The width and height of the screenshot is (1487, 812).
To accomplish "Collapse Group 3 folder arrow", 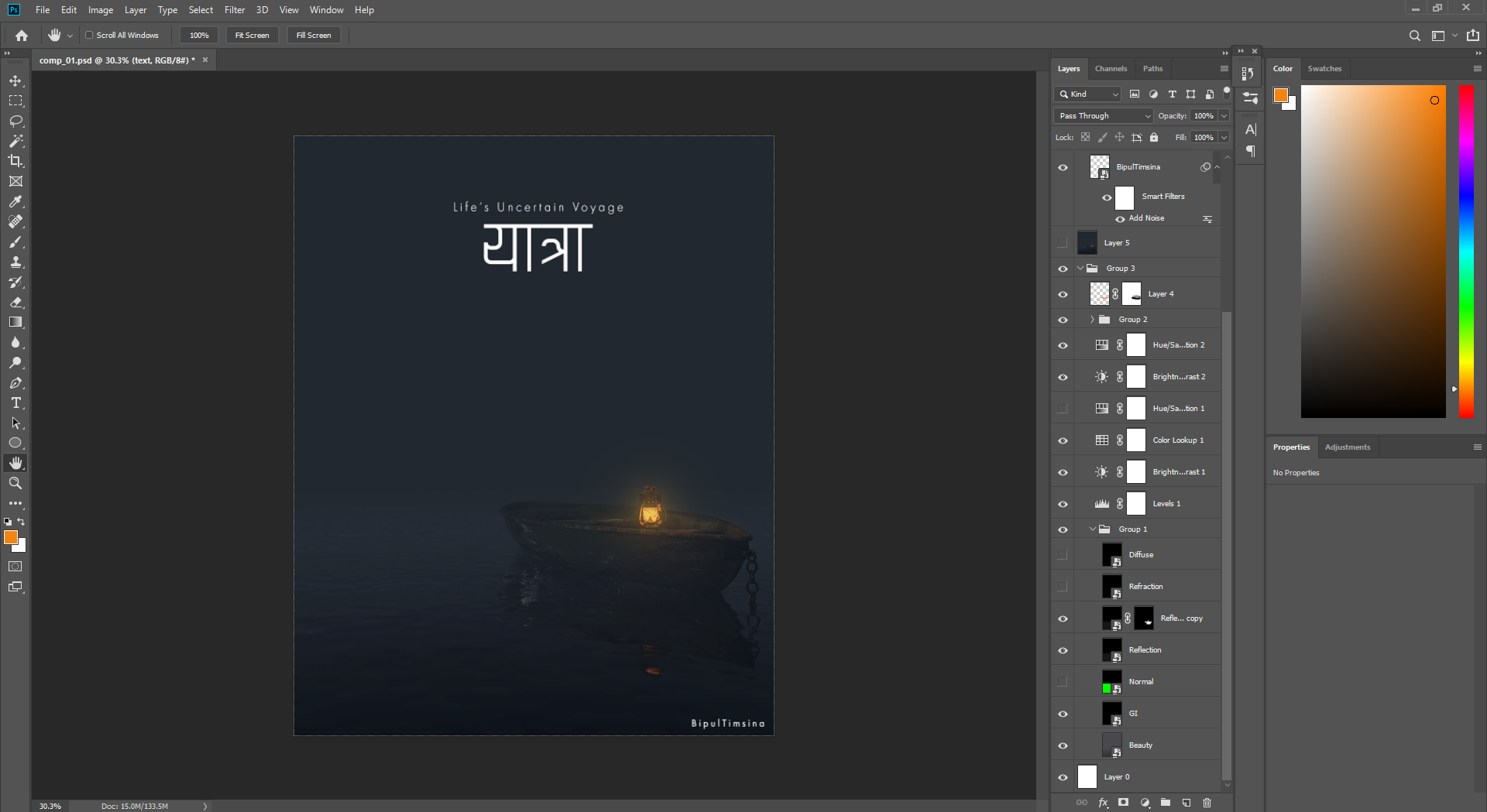I will tap(1080, 269).
